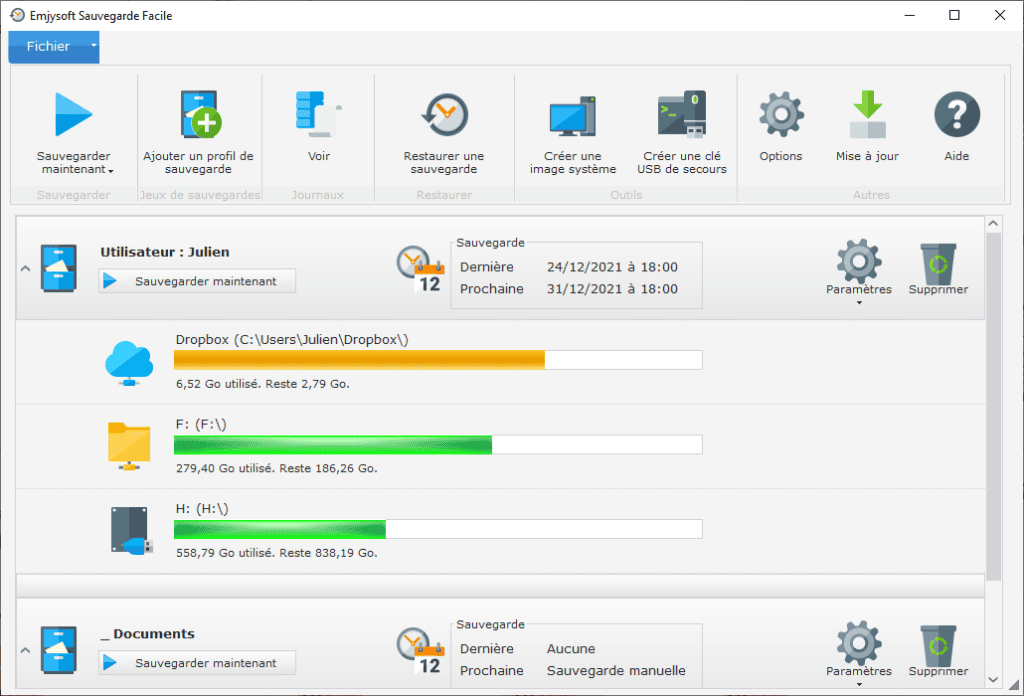
Task: Create a rescue USB key
Action: pos(681,130)
